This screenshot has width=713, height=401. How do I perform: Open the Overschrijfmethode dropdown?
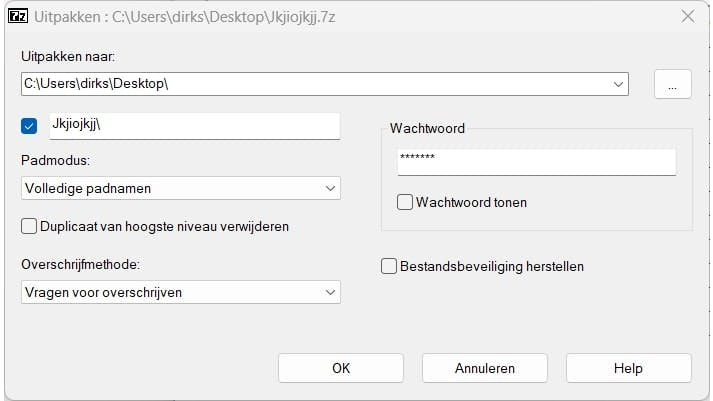coord(180,292)
